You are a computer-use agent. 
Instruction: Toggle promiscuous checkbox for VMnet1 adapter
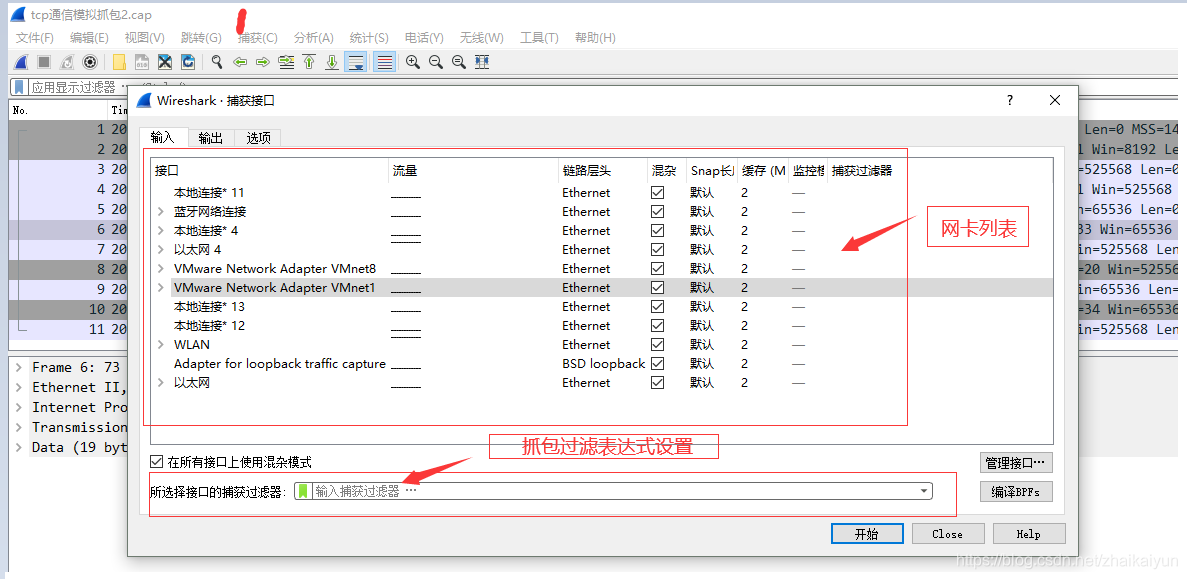click(657, 288)
